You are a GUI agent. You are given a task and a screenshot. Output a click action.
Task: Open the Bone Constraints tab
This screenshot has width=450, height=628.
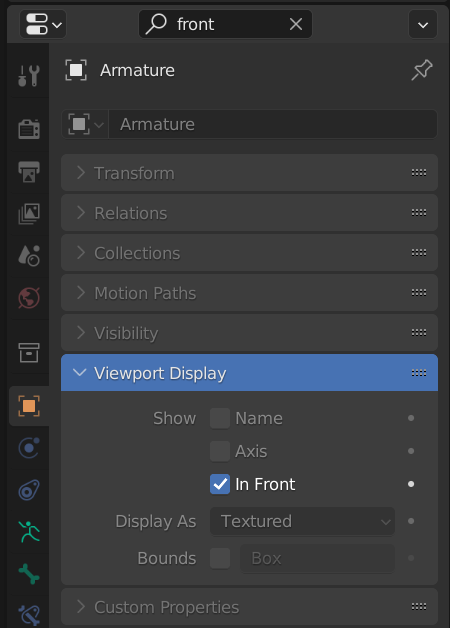(x=29, y=615)
